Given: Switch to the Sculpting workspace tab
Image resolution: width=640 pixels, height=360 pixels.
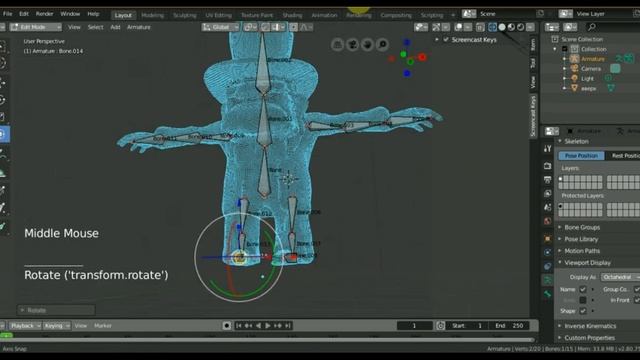Looking at the screenshot, I should [x=184, y=15].
